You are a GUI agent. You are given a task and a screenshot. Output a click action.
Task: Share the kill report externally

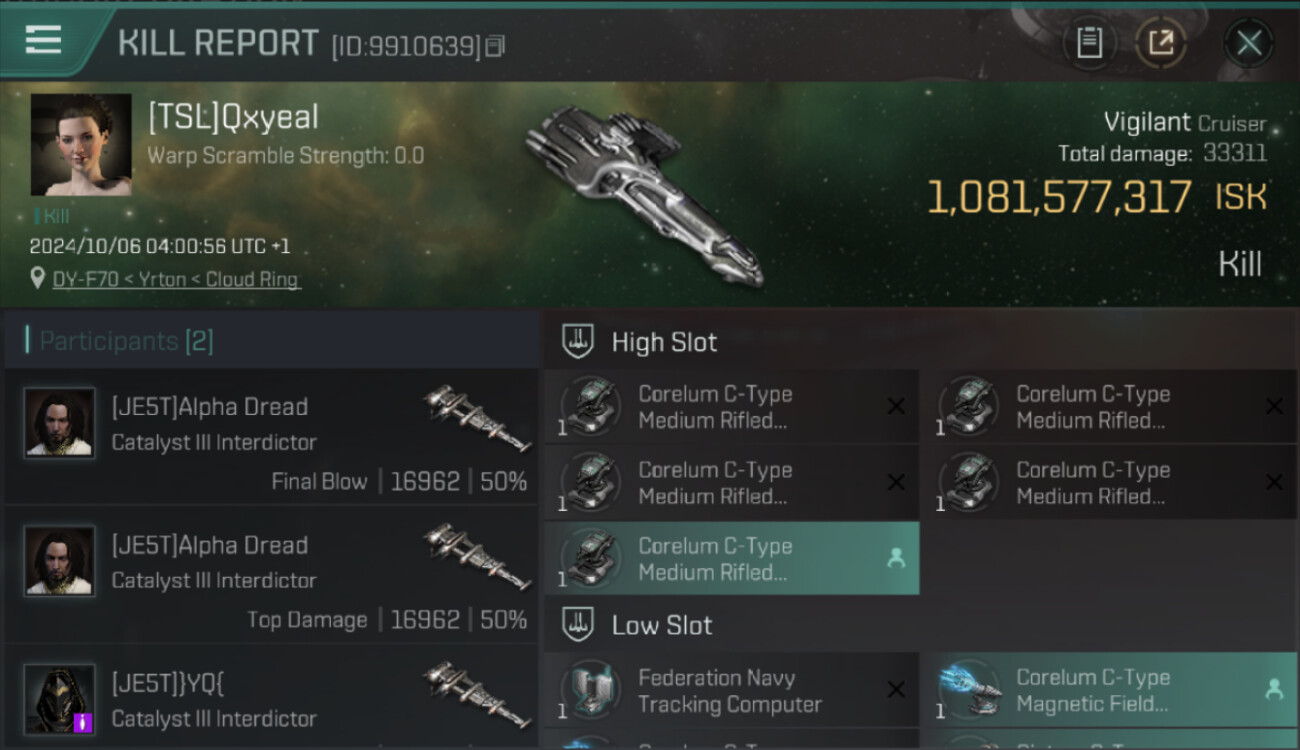(x=1161, y=42)
